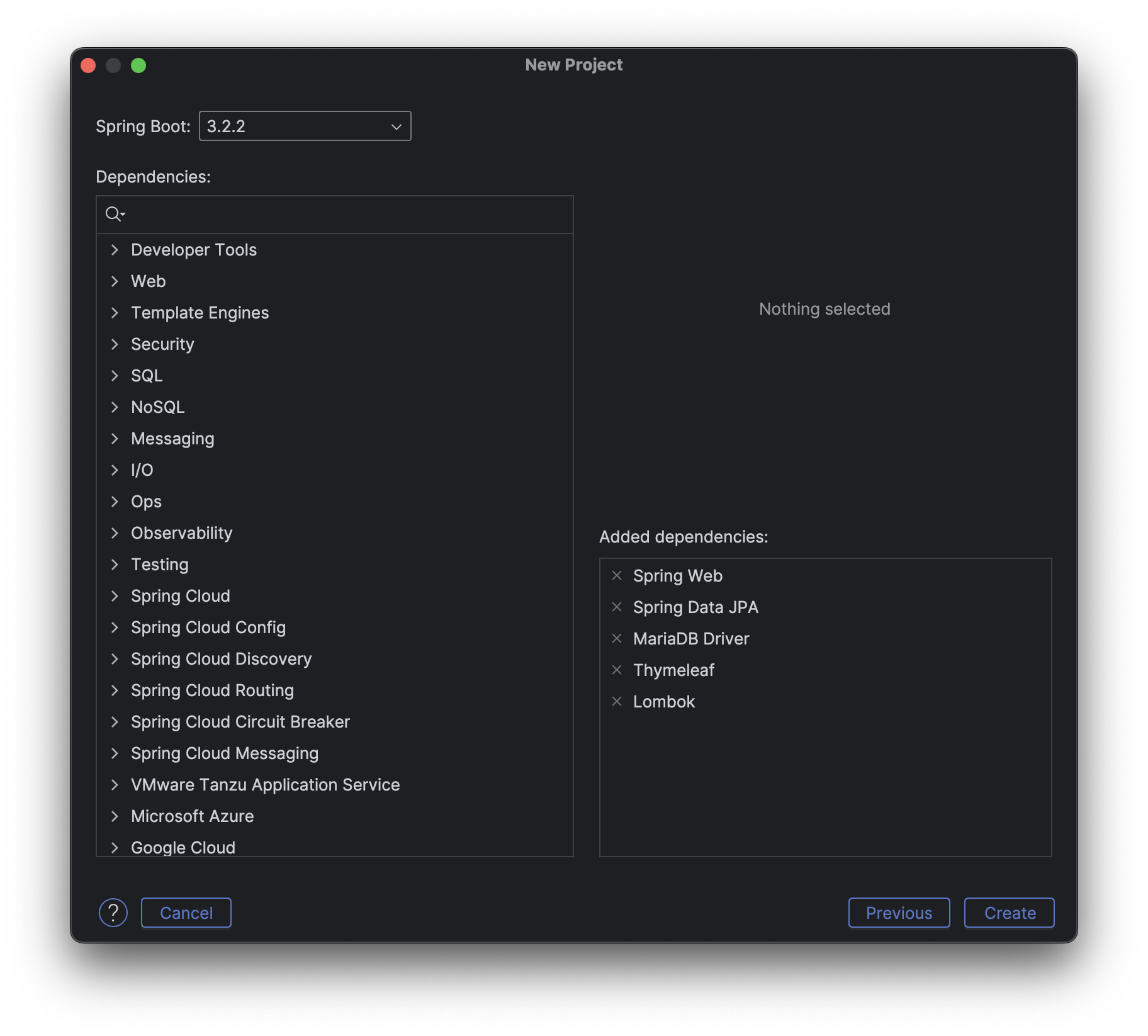Expand the Developer Tools category
1148x1036 pixels.
pyautogui.click(x=115, y=250)
